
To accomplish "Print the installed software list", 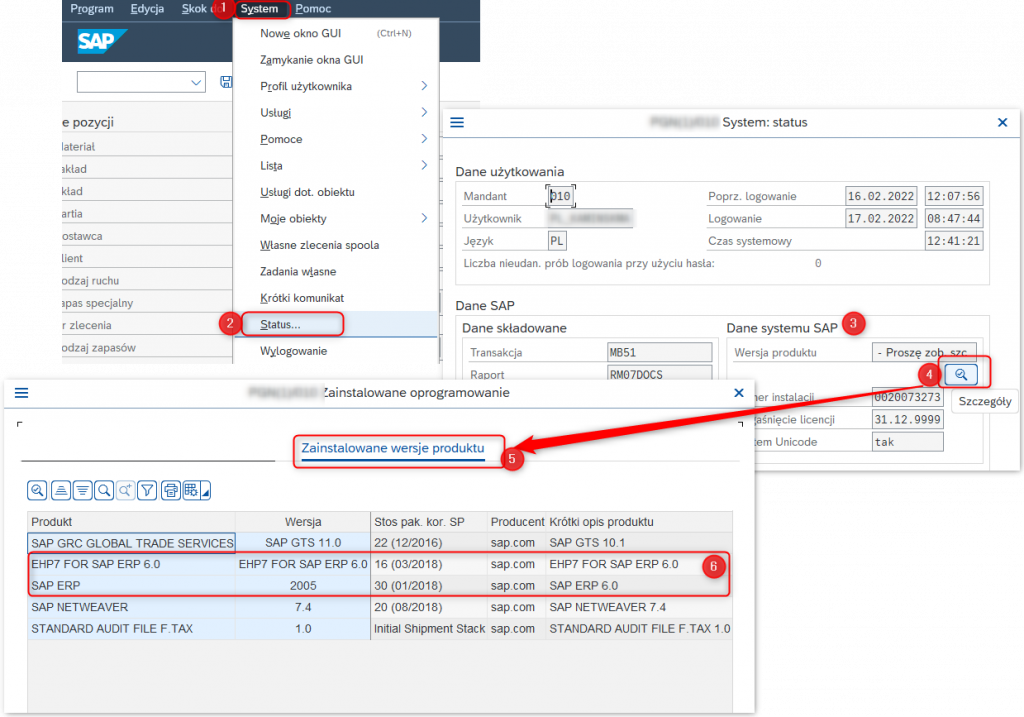I will [171, 490].
